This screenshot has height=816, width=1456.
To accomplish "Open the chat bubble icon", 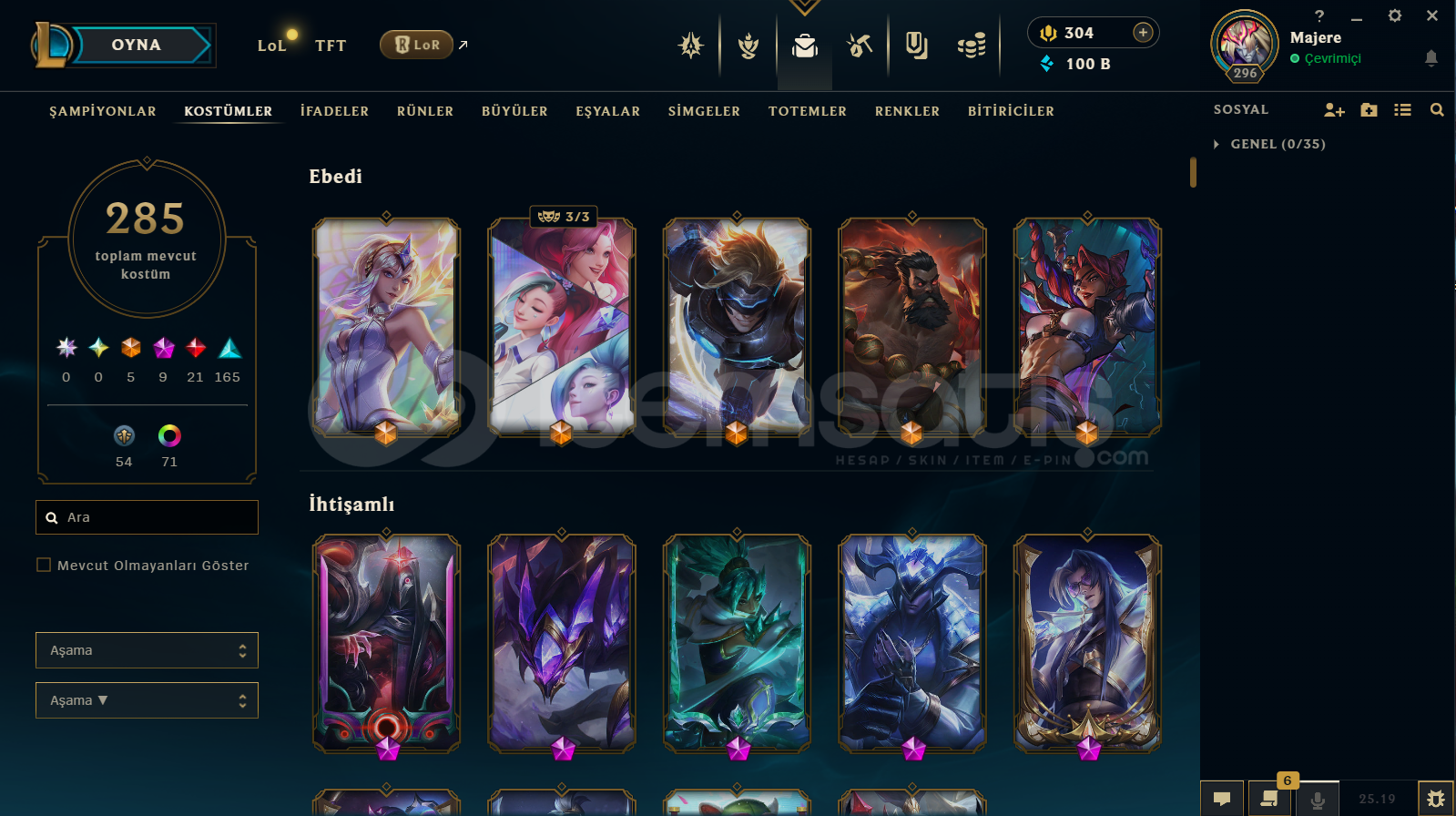I will point(1222,799).
